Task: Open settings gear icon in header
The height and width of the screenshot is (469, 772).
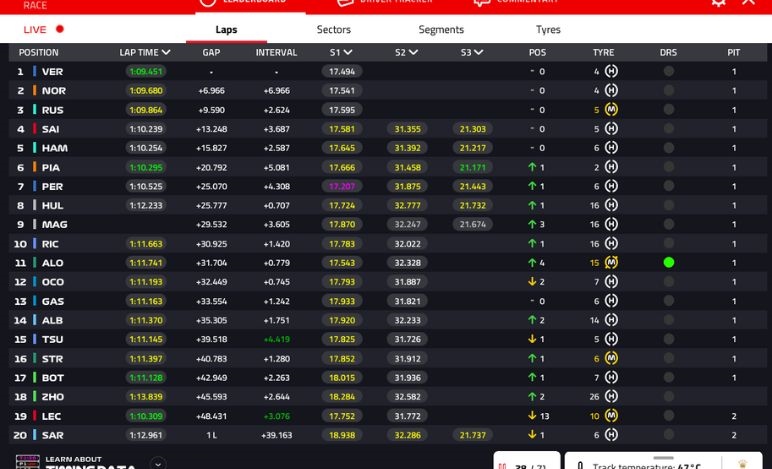Action: pos(718,3)
